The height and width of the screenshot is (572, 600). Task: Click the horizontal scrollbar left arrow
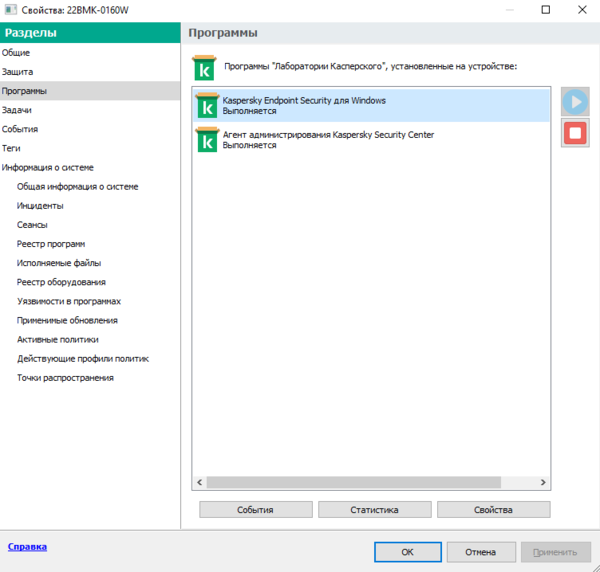point(199,482)
